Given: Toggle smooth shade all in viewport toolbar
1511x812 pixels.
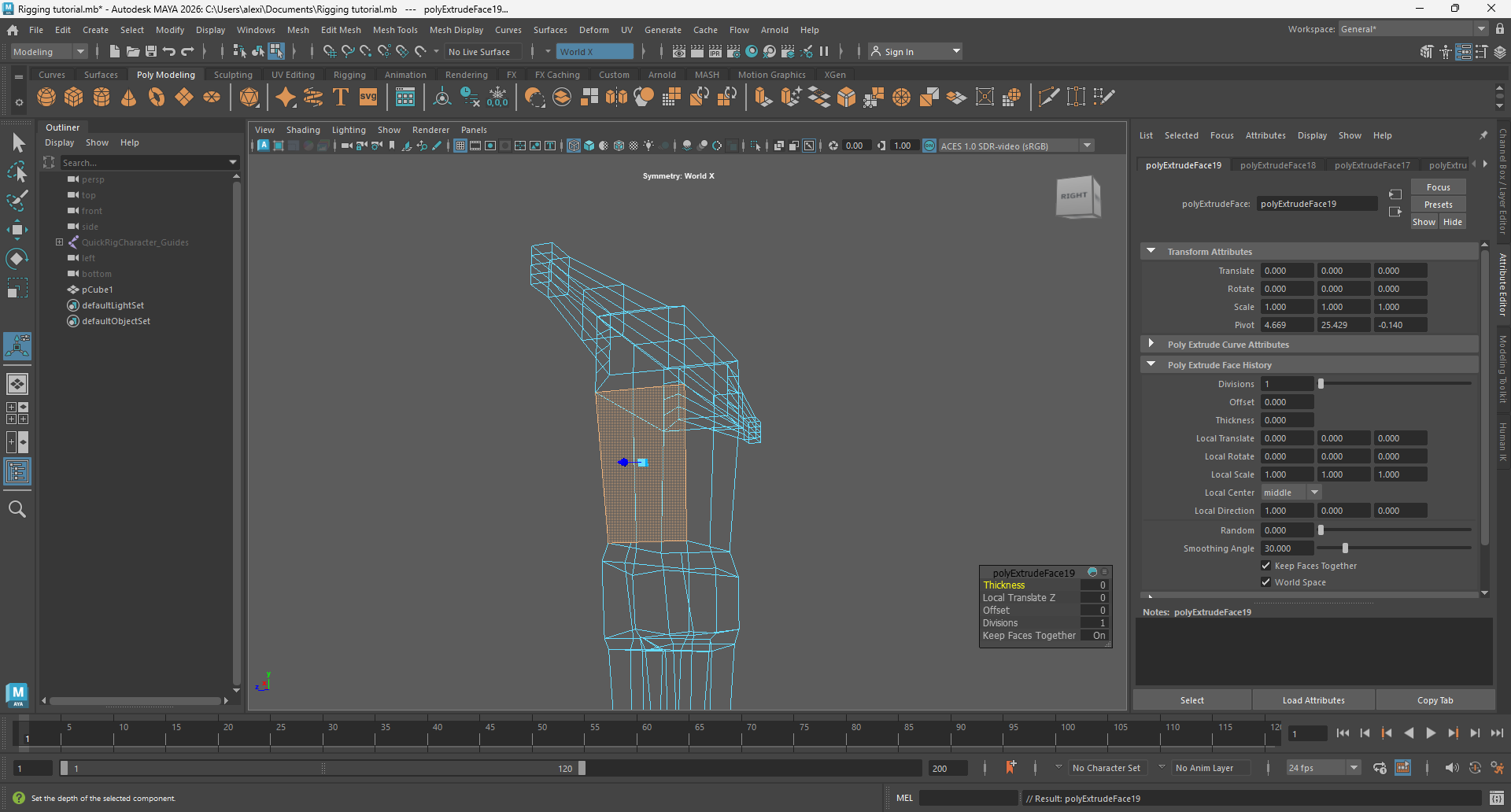Looking at the screenshot, I should [589, 146].
